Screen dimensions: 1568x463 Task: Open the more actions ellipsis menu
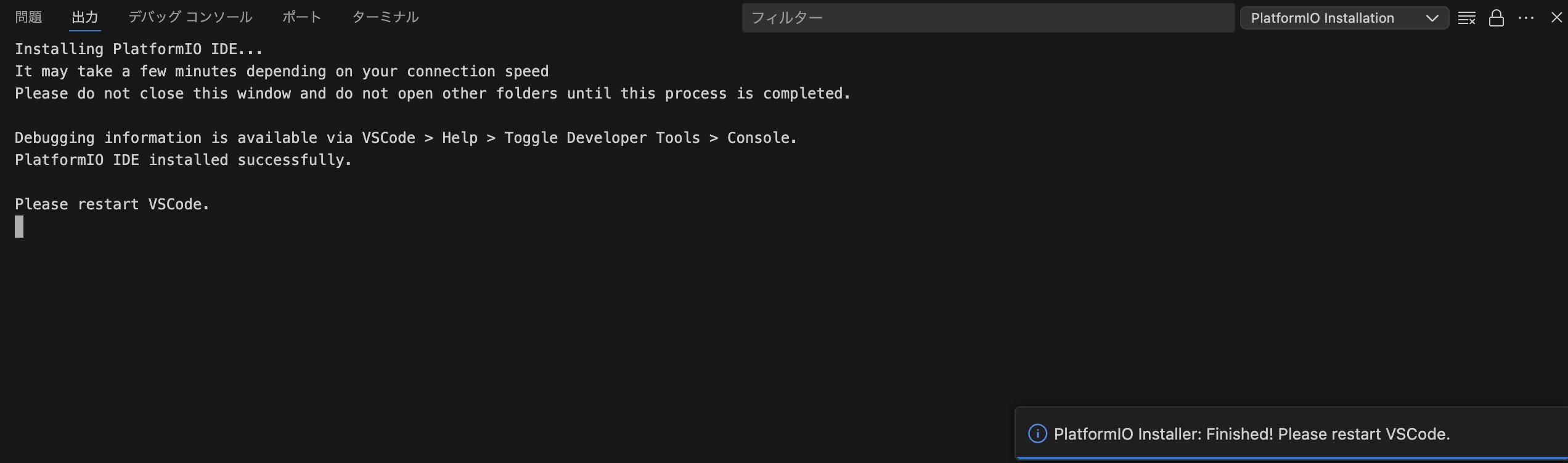(x=1526, y=18)
